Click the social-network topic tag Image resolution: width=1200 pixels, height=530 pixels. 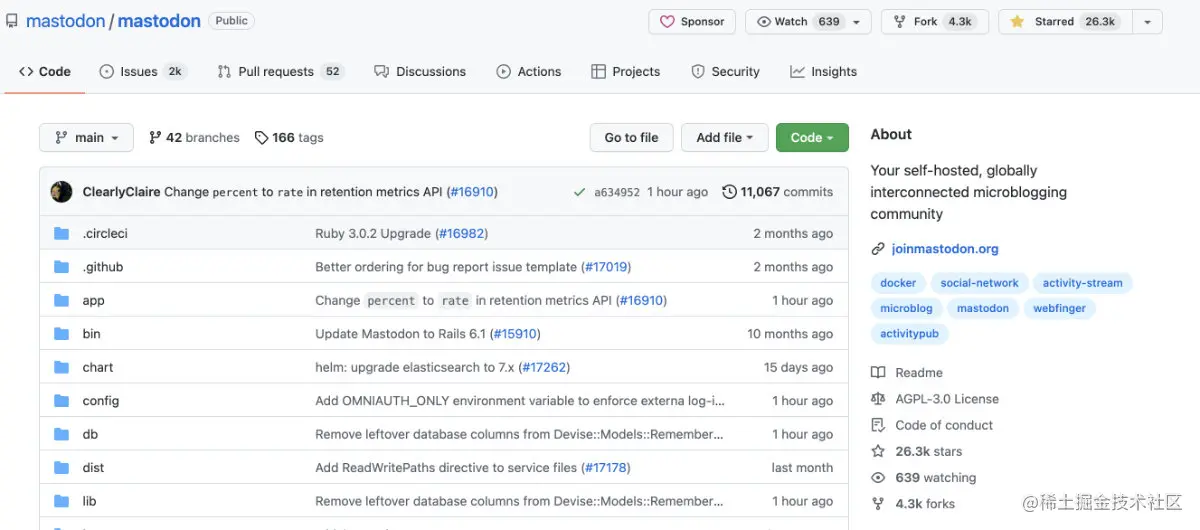pos(980,283)
